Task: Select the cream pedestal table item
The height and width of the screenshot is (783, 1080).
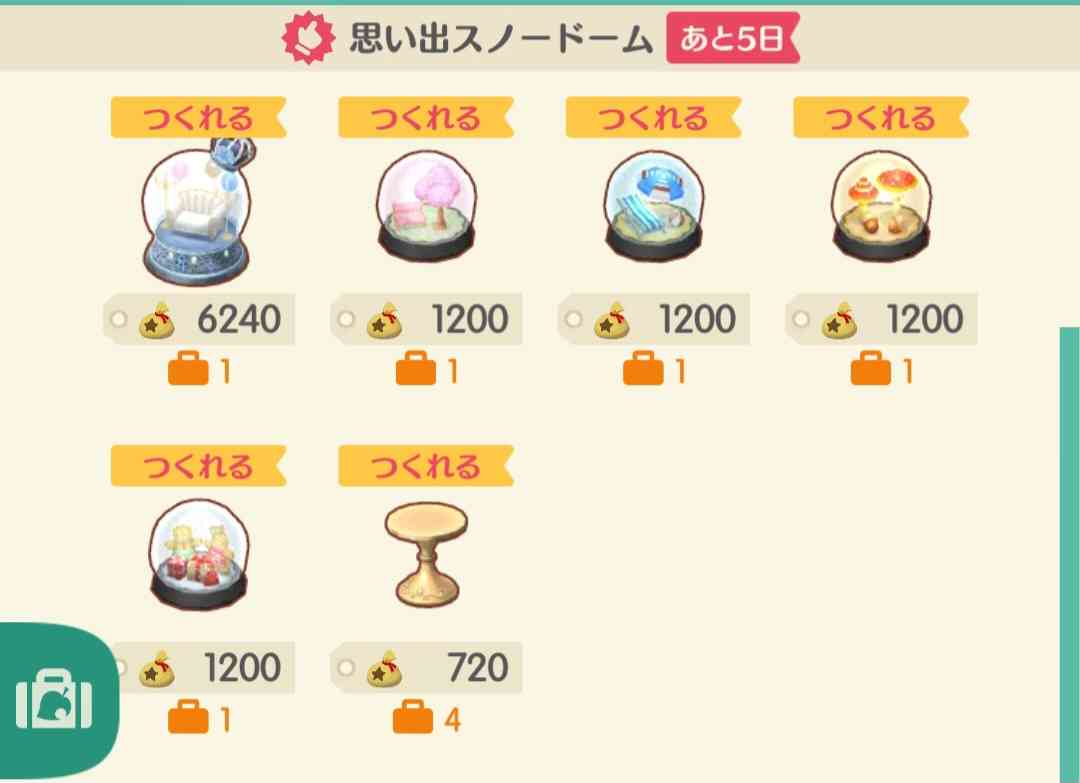Action: [x=426, y=554]
